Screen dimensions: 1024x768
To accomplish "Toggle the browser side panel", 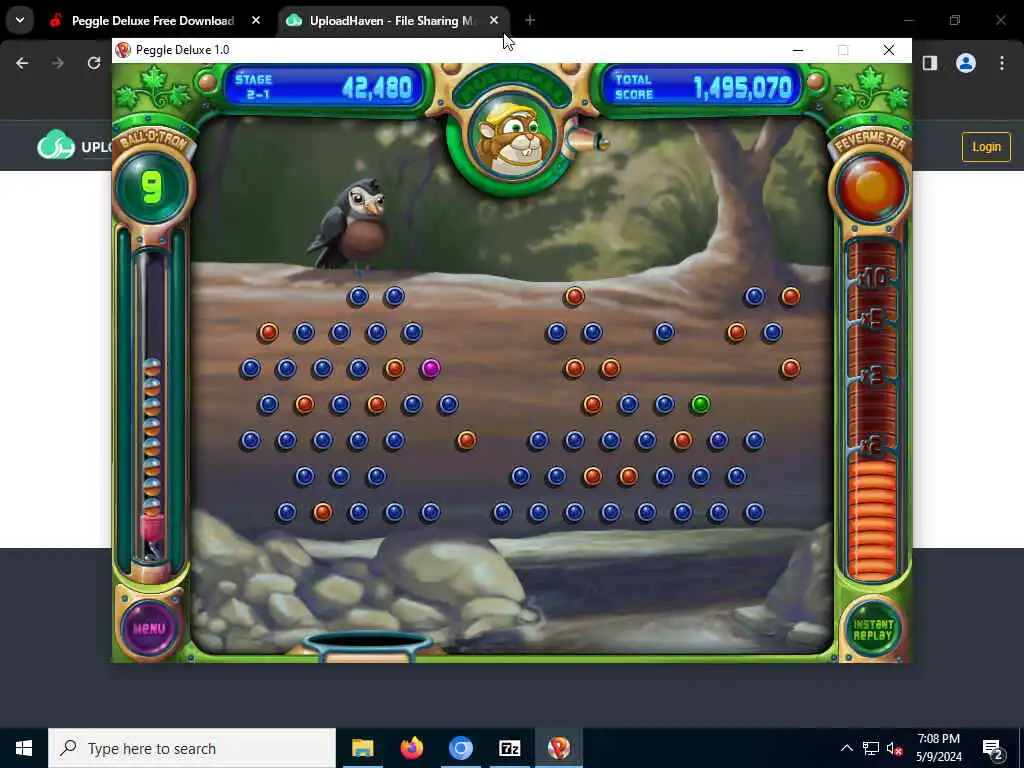I will [x=930, y=63].
